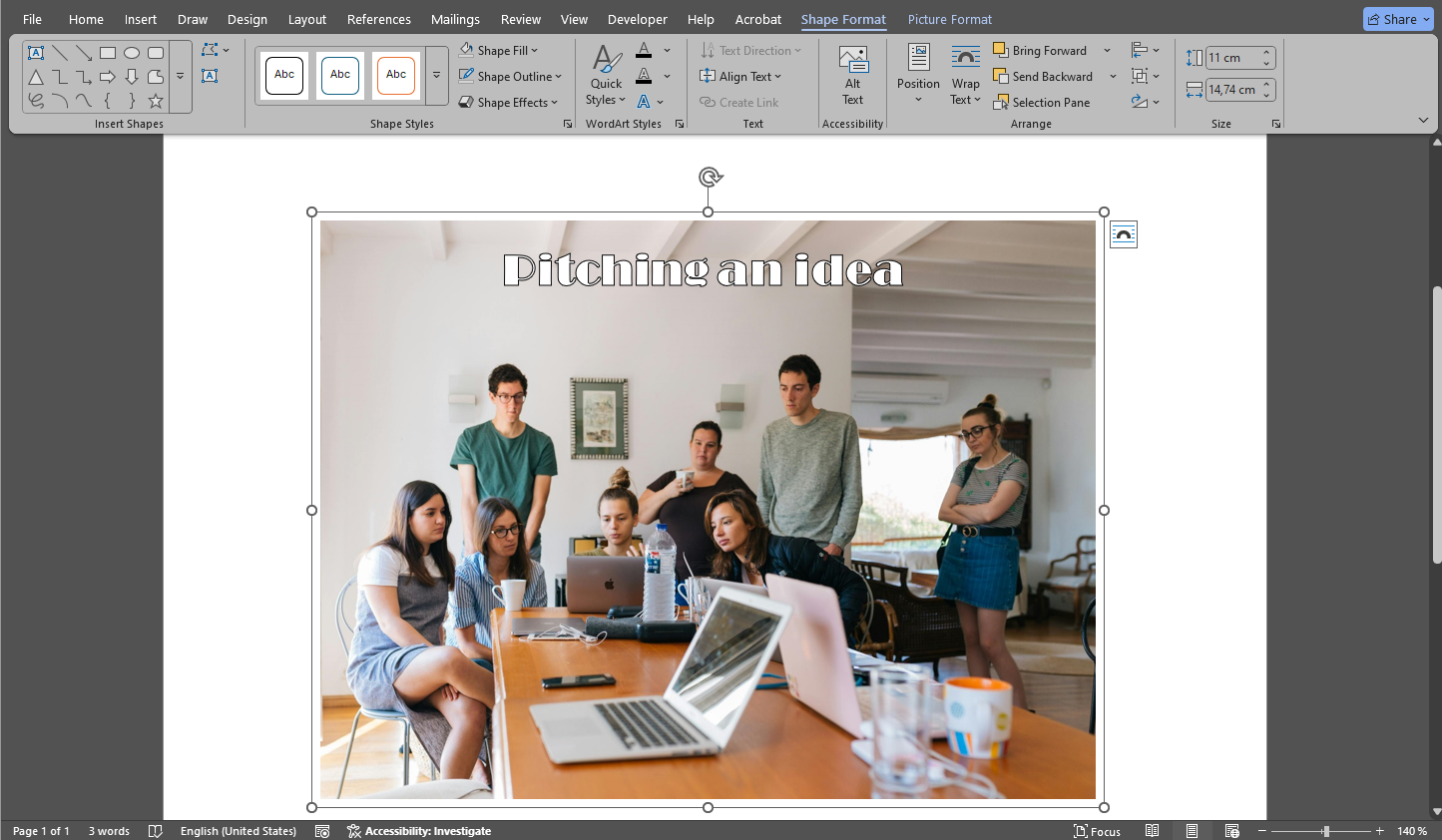Image resolution: width=1442 pixels, height=840 pixels.
Task: Switch to Web Layout view
Action: [x=1231, y=830]
